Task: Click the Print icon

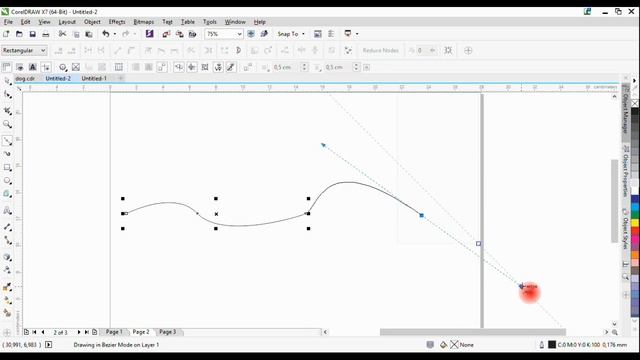Action: point(46,34)
